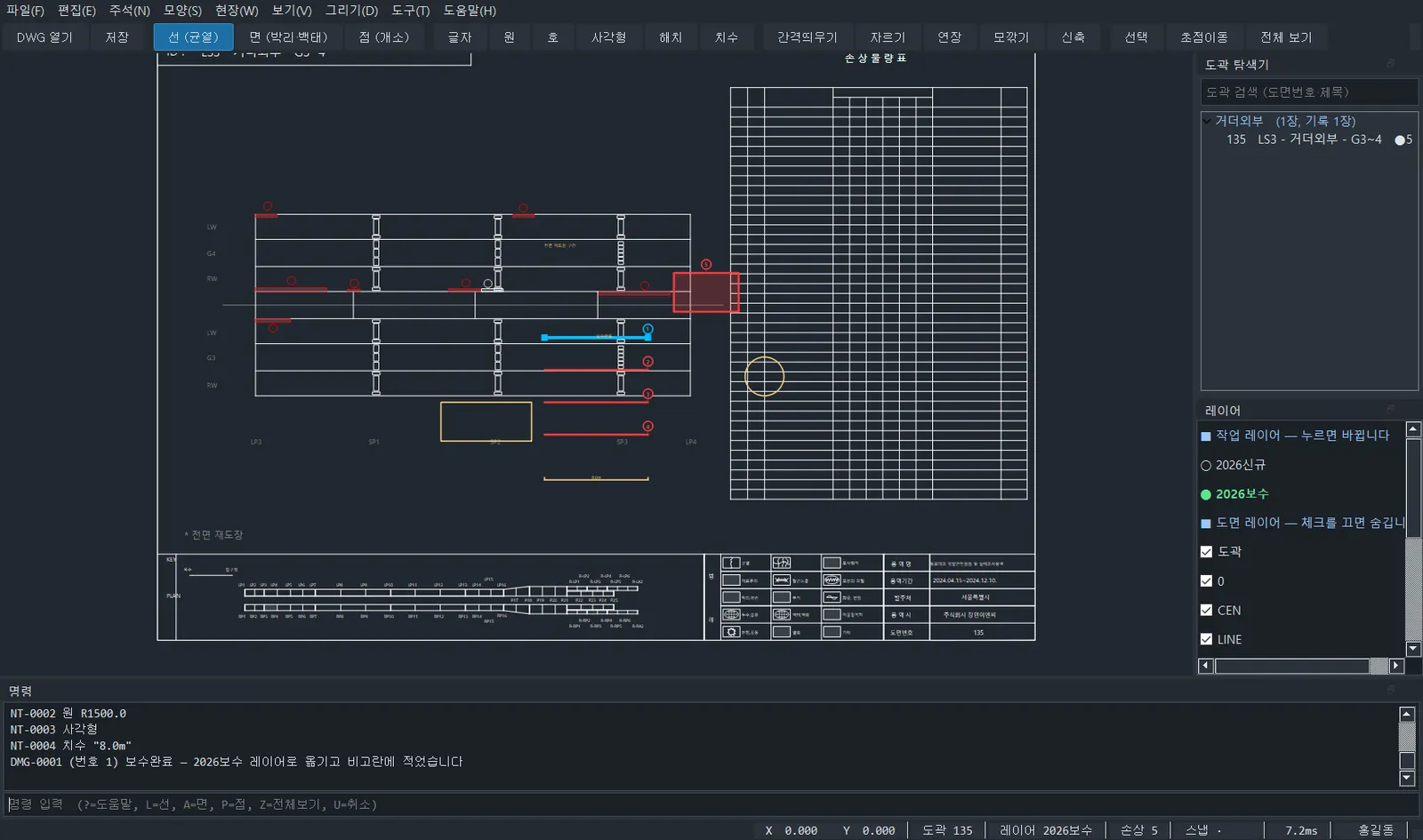1423x840 pixels.
Task: Select the white damage-count dot on the sheet 135 row
Action: [1400, 140]
